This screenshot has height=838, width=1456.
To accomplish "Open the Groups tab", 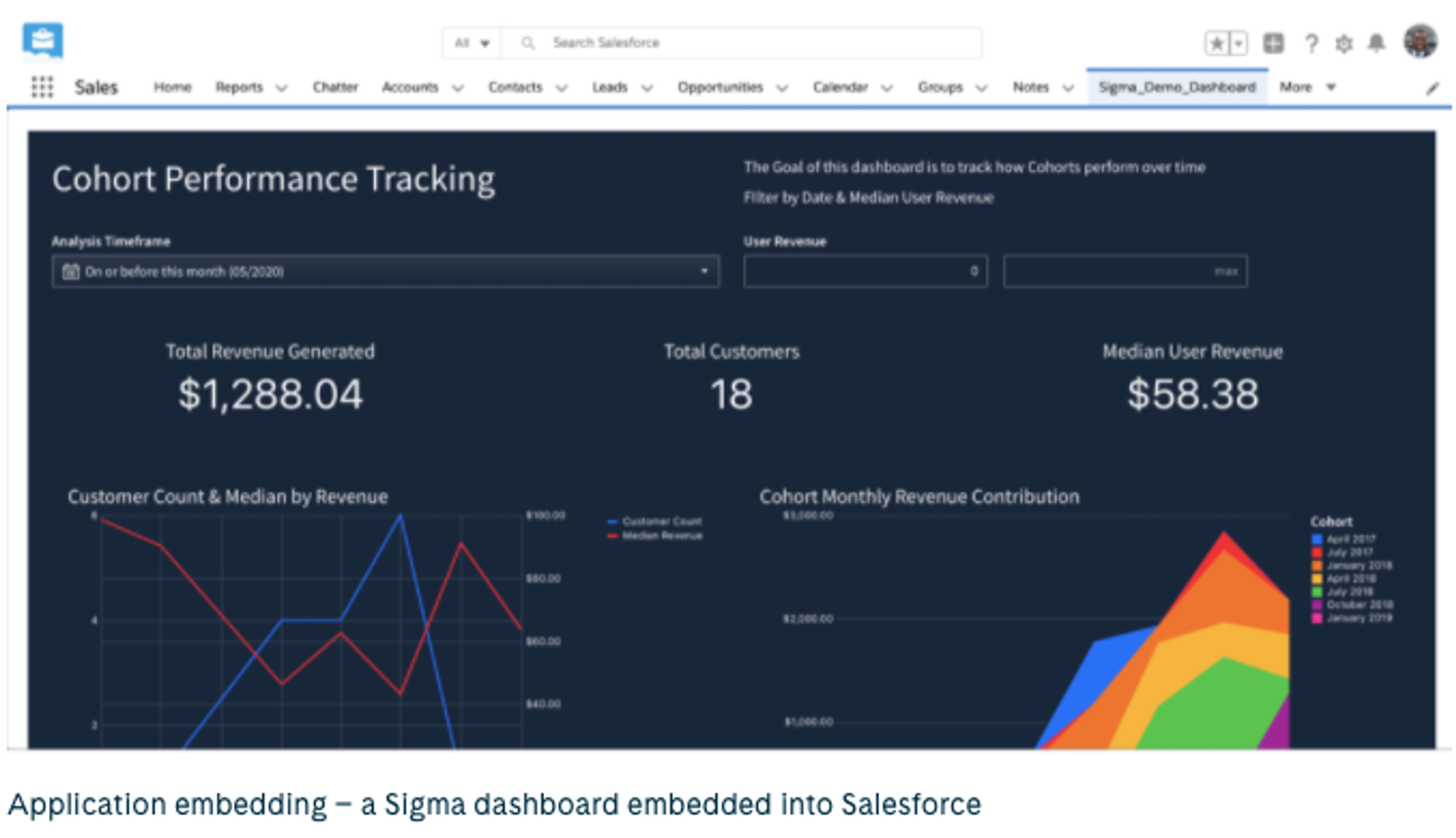I will tap(941, 87).
